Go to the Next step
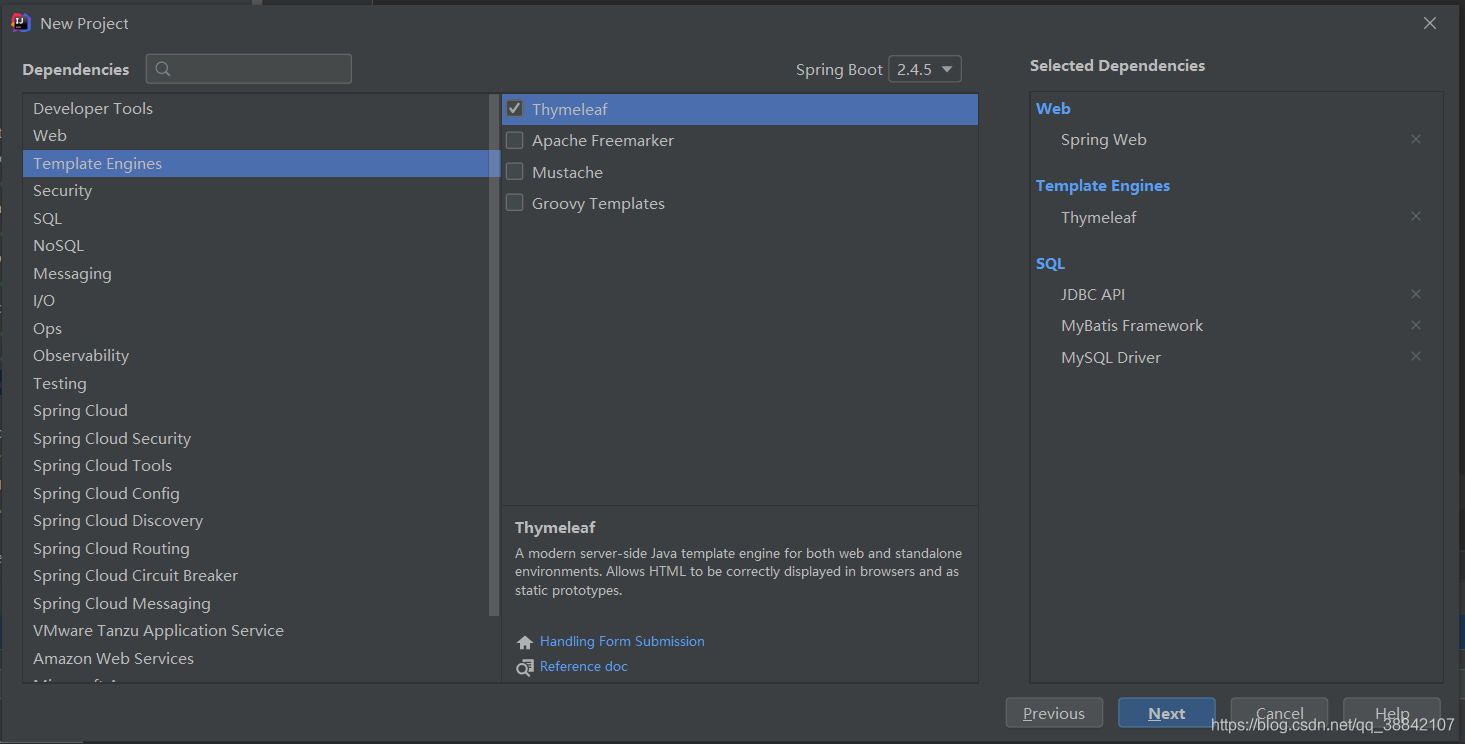 coord(1167,713)
